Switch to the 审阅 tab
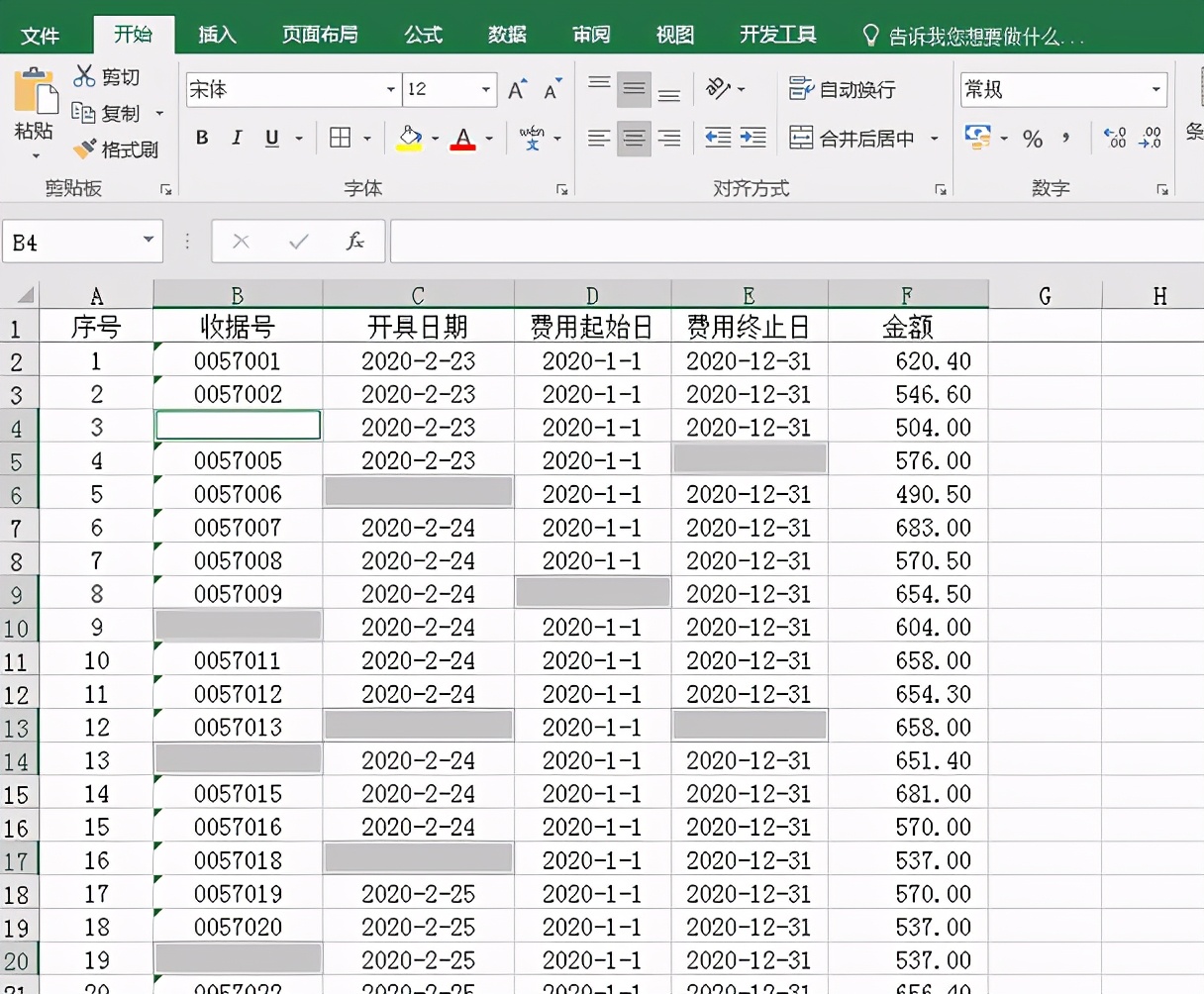The height and width of the screenshot is (994, 1204). (591, 35)
